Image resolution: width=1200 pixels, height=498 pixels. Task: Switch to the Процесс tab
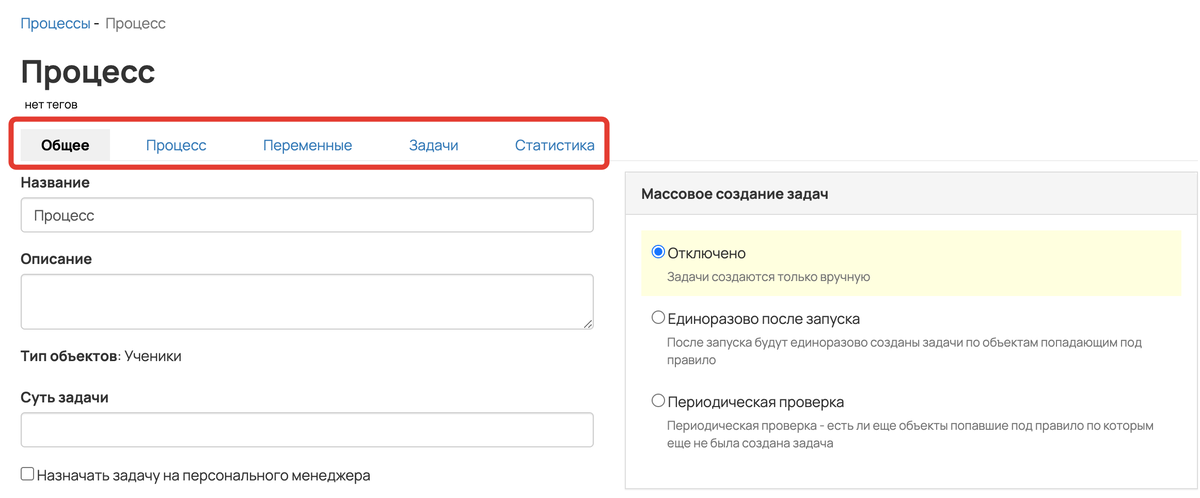(x=176, y=145)
